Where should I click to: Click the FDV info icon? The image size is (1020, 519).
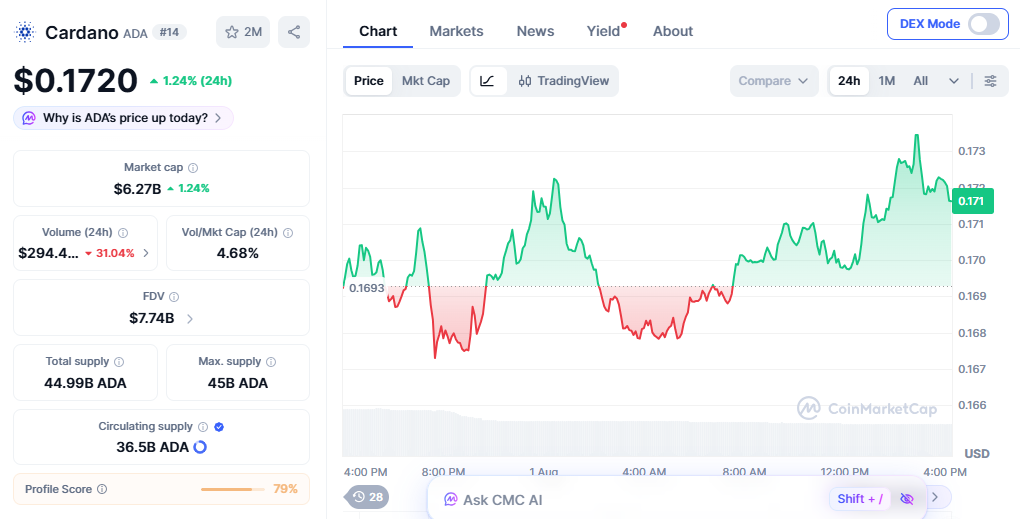(174, 297)
